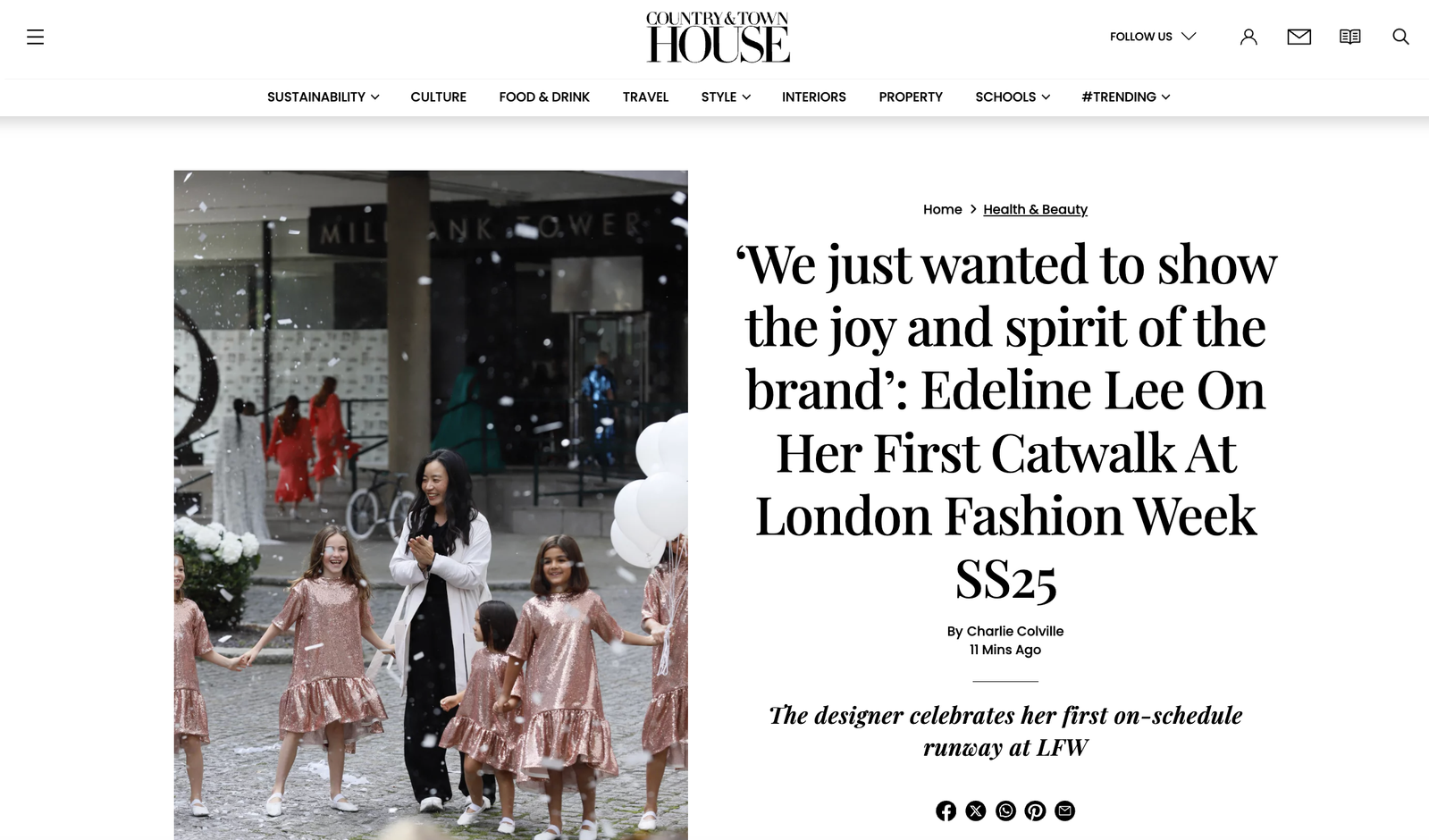
Task: Open the user account icon
Action: pos(1248,37)
